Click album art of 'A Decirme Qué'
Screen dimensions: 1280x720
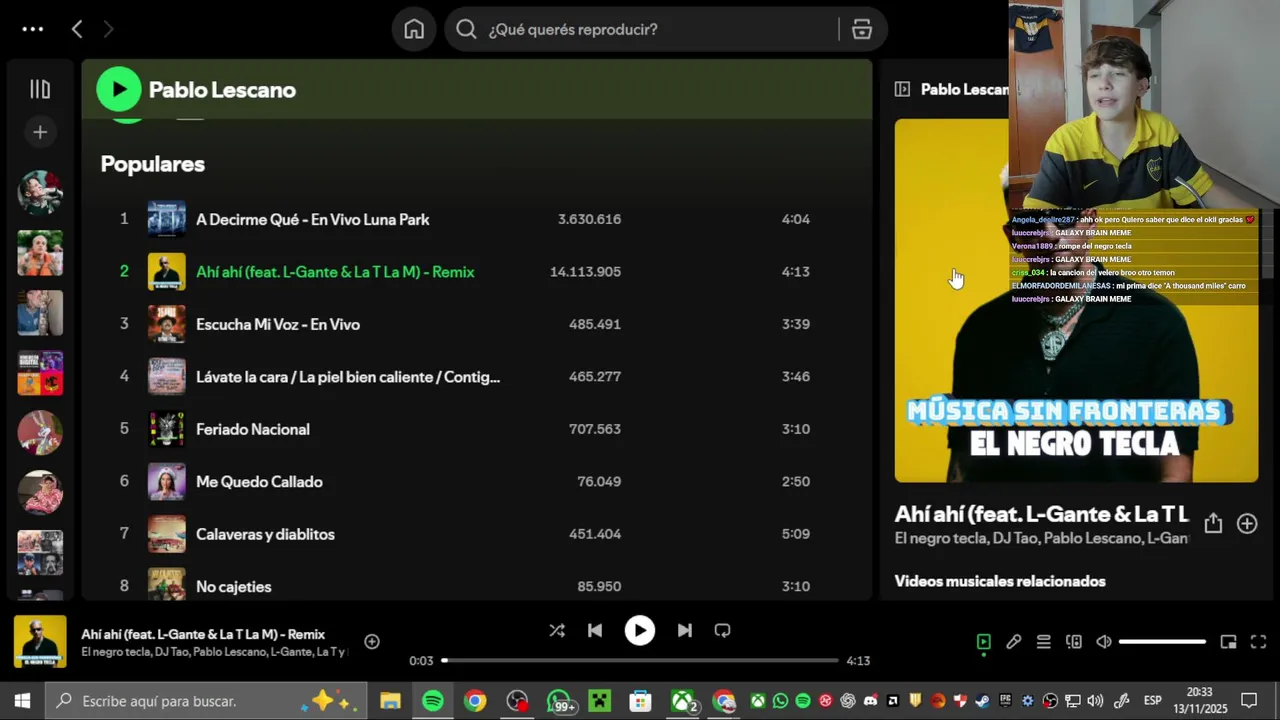(167, 219)
